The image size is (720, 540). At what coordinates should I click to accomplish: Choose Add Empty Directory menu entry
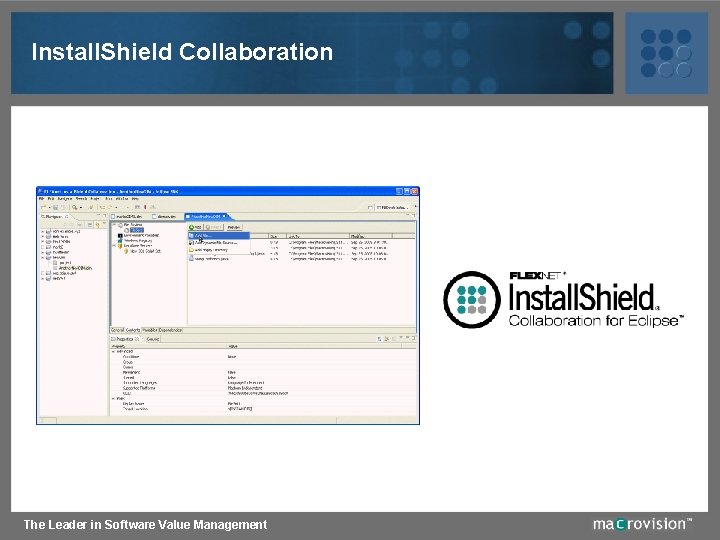(219, 250)
